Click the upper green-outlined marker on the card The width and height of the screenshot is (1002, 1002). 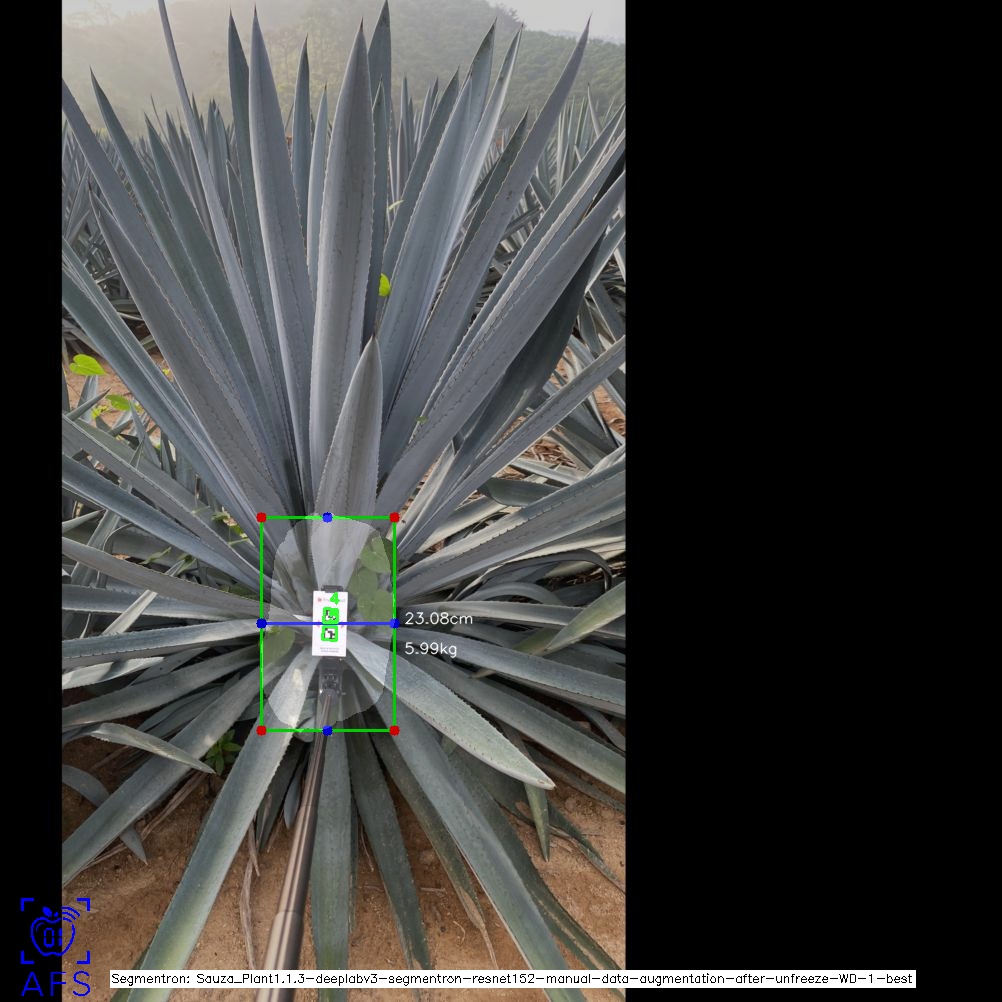(x=330, y=615)
